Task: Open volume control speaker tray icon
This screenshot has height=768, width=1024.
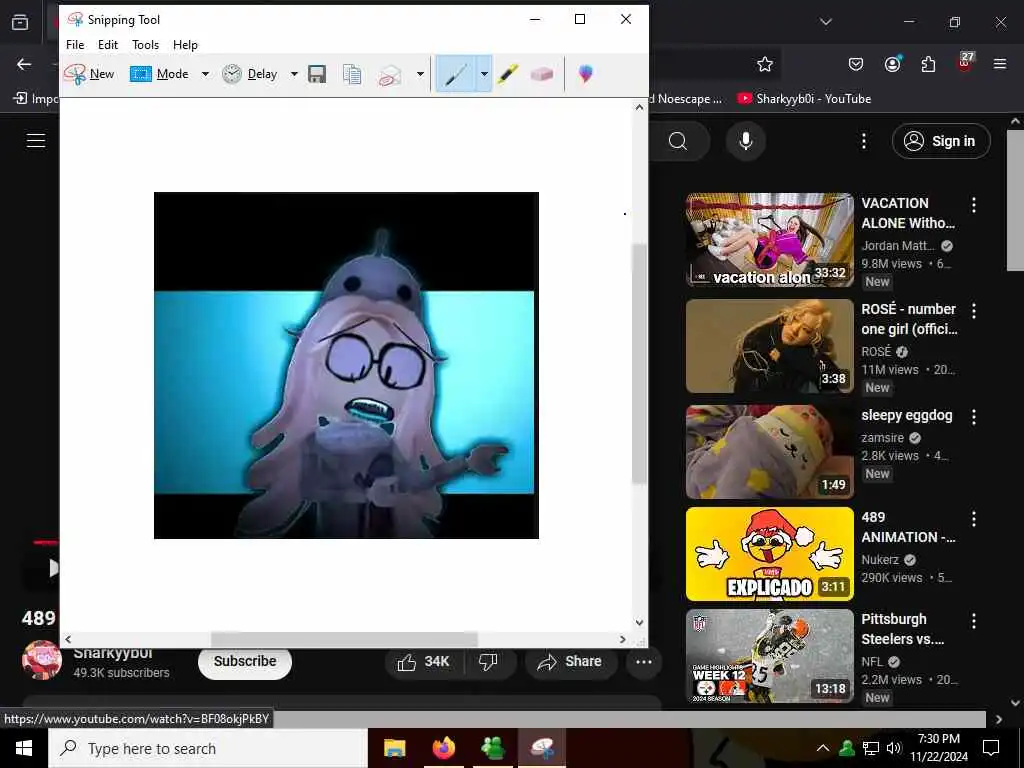Action: (x=894, y=748)
